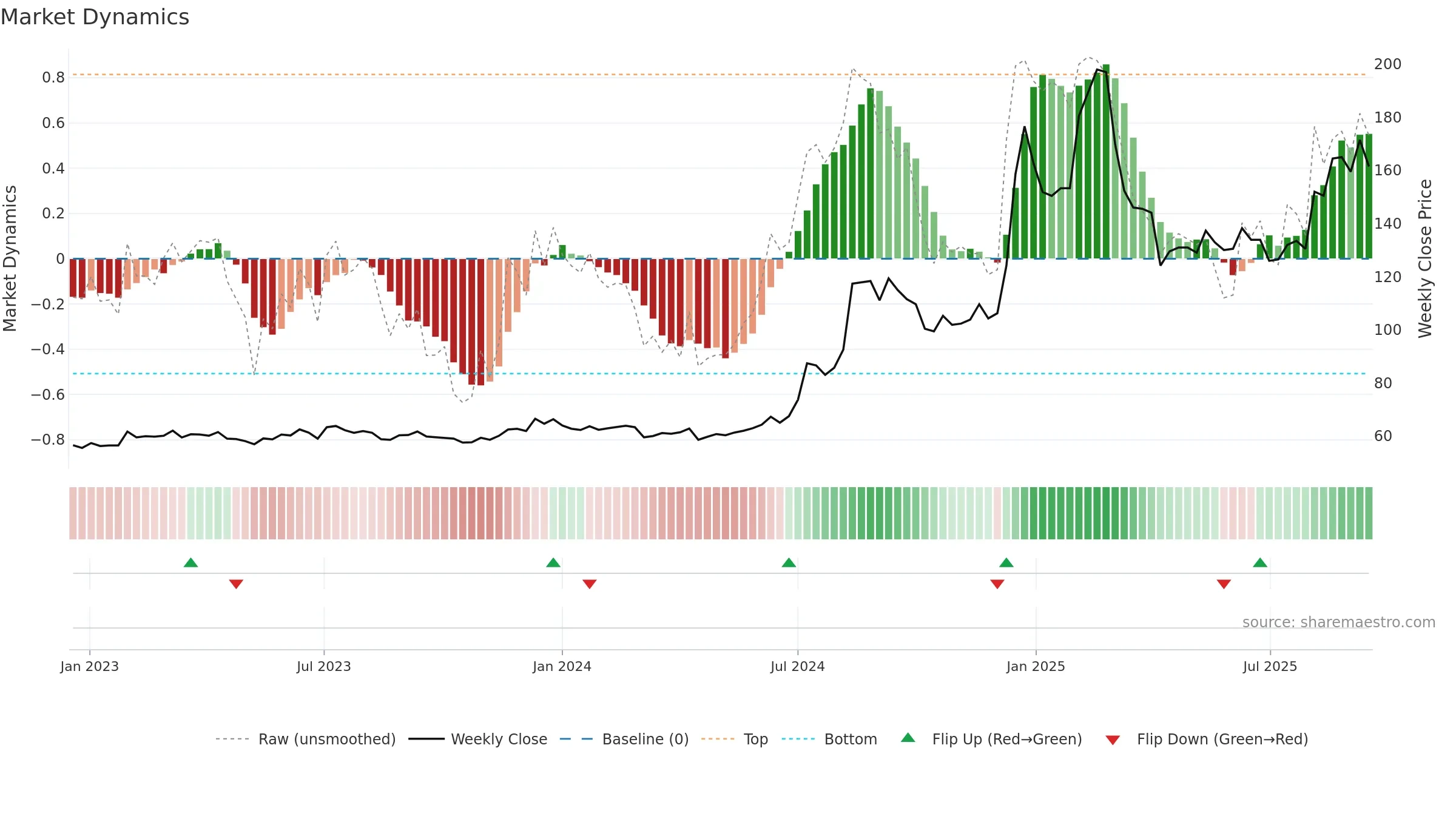Select the green flip-up marker shortly before Jan 2025

tap(1006, 562)
